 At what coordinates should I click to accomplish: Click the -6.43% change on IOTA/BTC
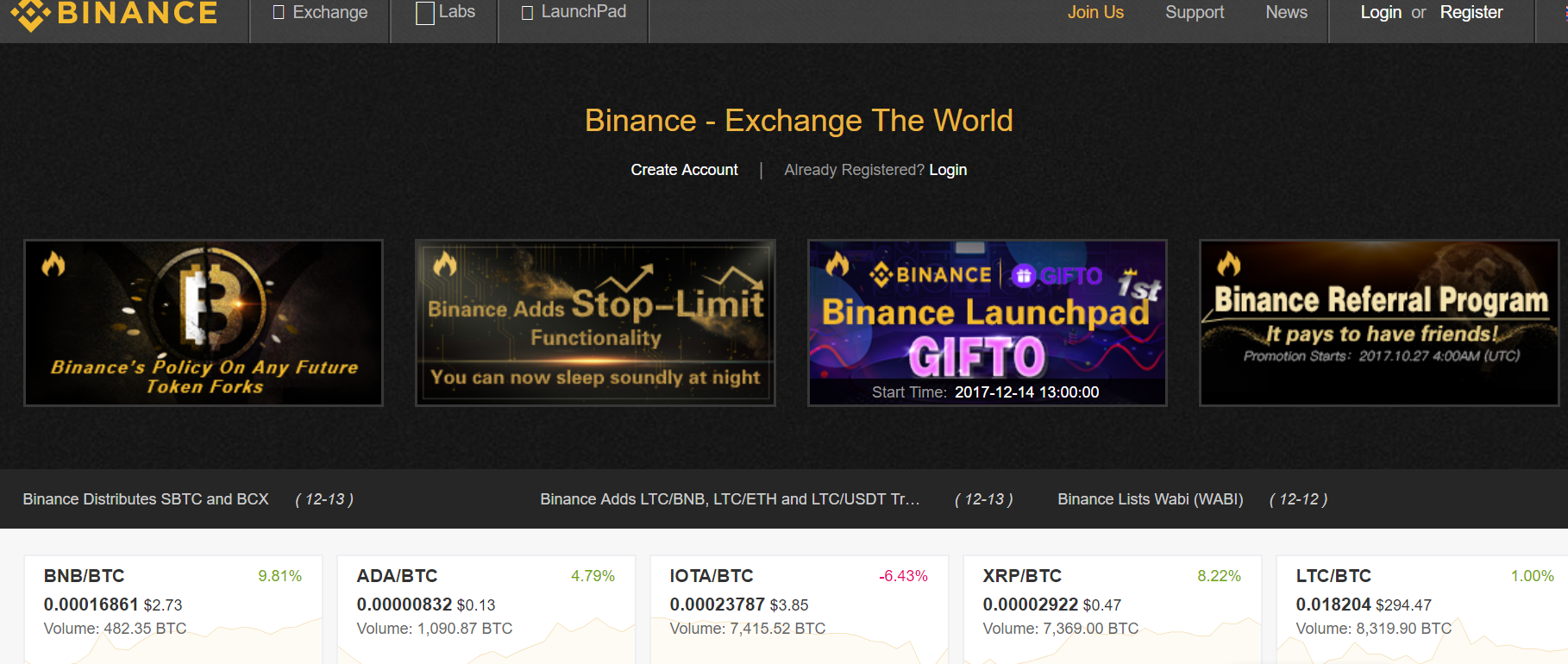tap(903, 576)
